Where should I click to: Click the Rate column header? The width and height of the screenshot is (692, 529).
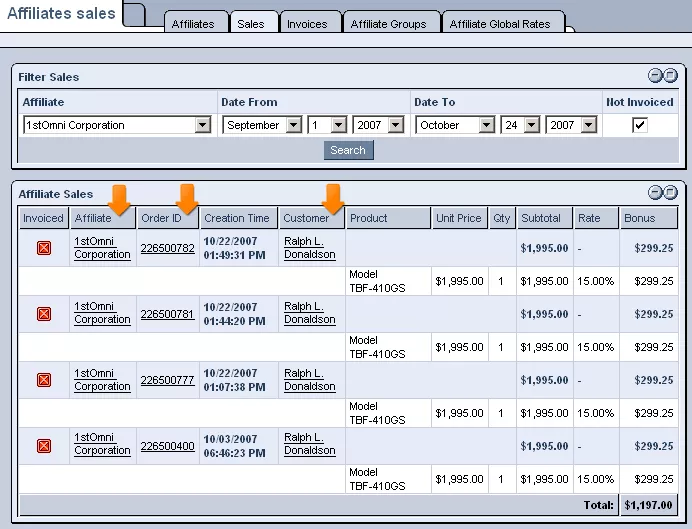pos(595,218)
